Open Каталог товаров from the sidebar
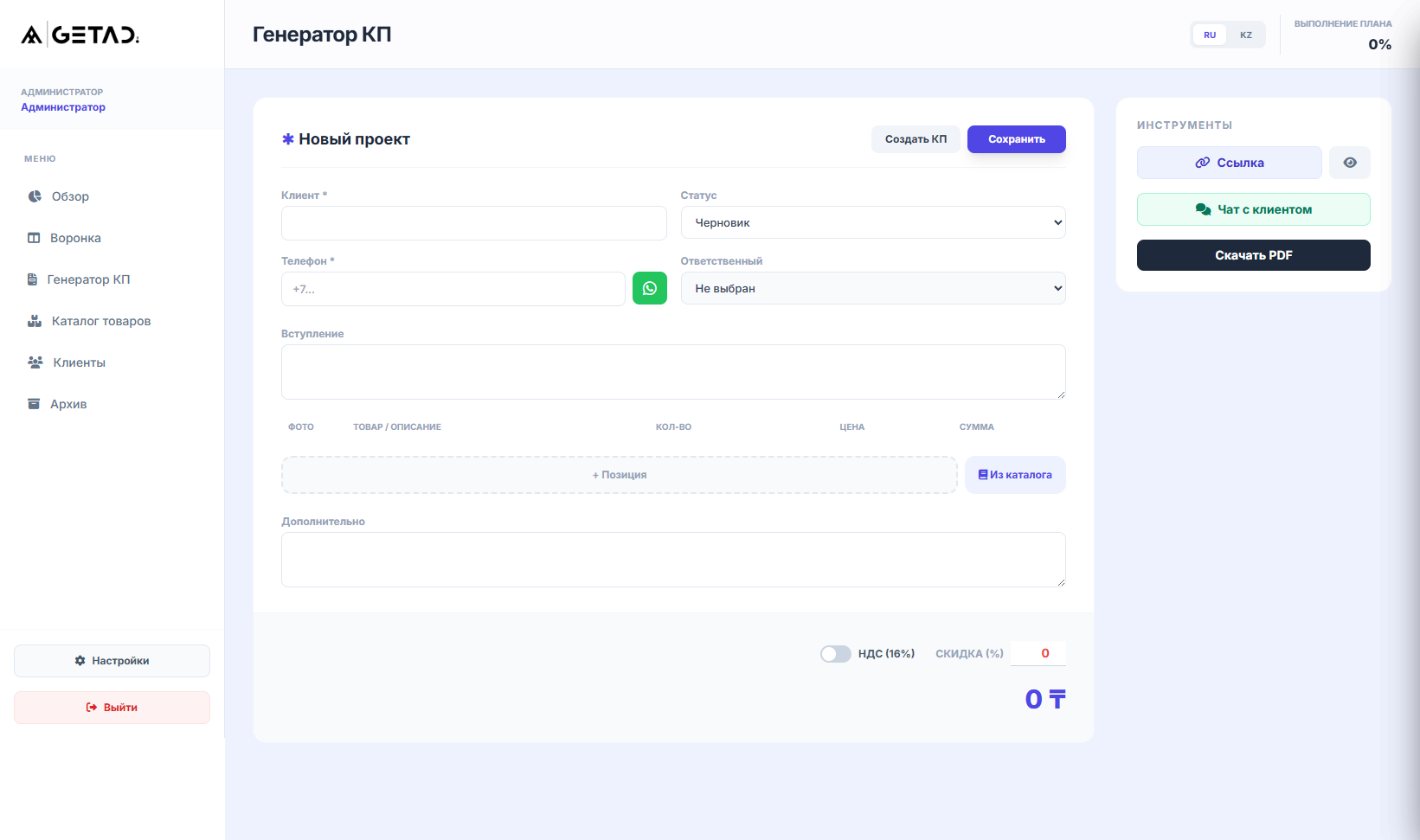The height and width of the screenshot is (840, 1420). point(34,321)
